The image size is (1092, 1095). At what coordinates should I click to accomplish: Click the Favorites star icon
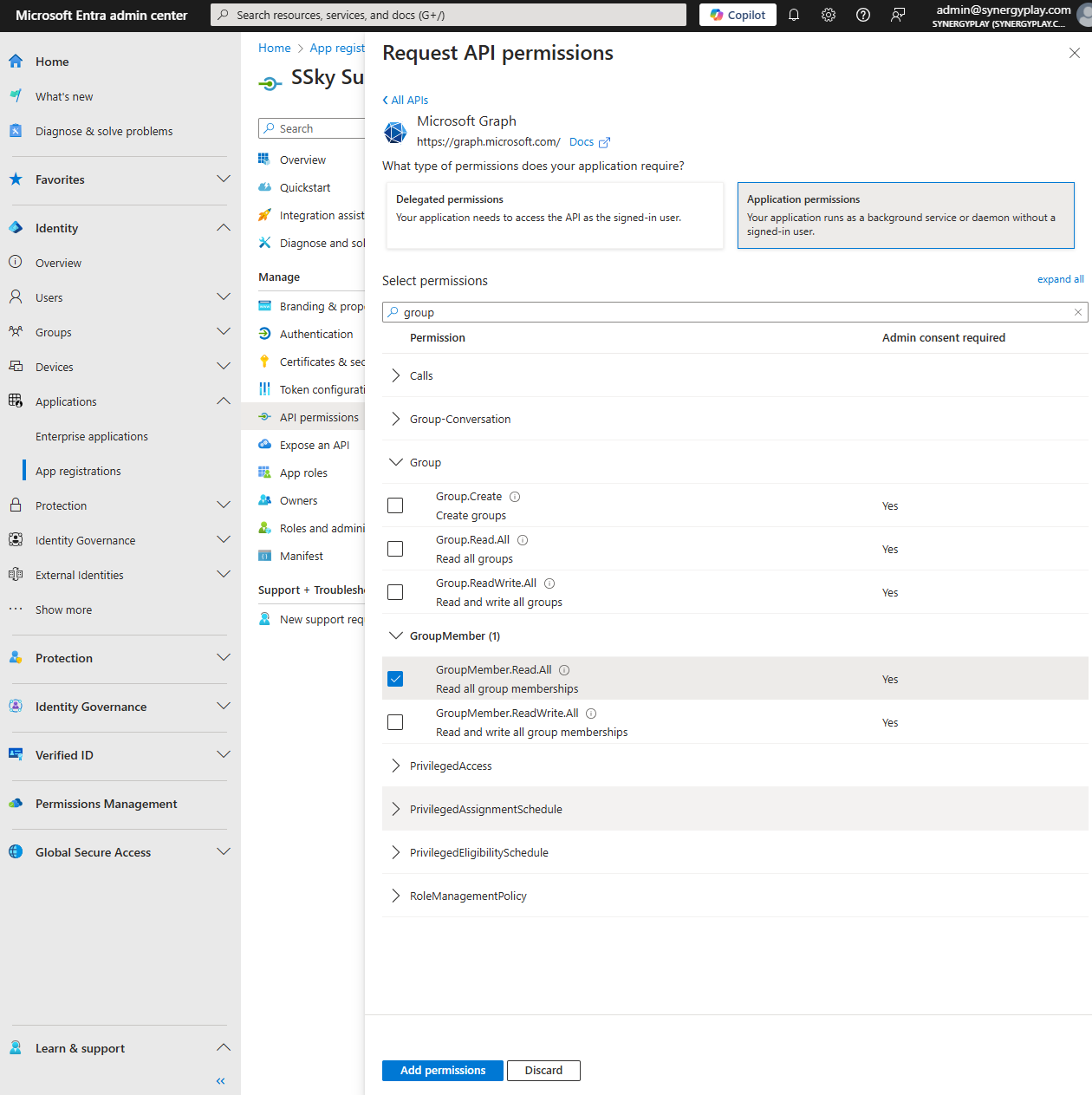pyautogui.click(x=16, y=179)
